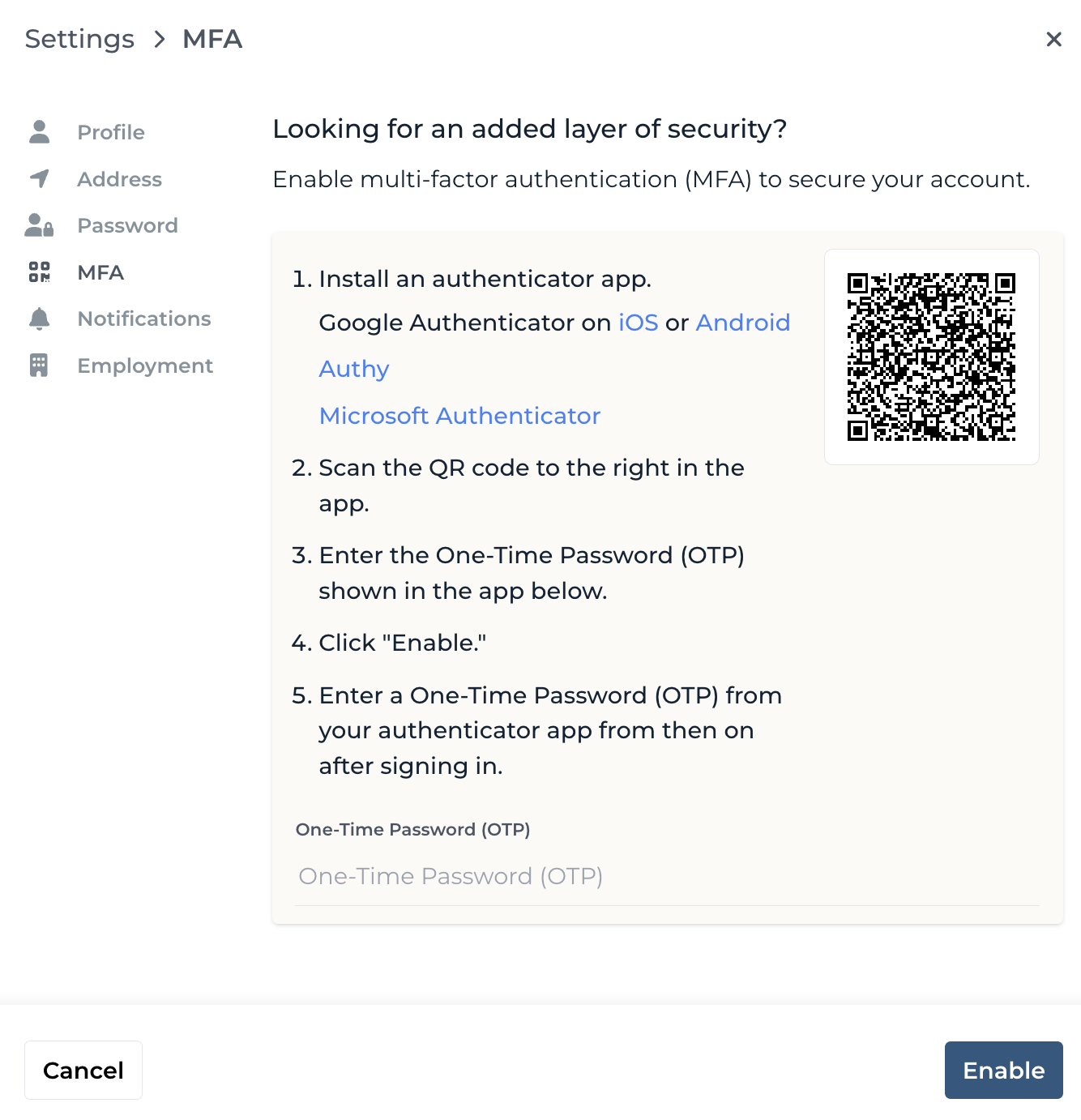Click the Enable button

tap(1003, 1071)
